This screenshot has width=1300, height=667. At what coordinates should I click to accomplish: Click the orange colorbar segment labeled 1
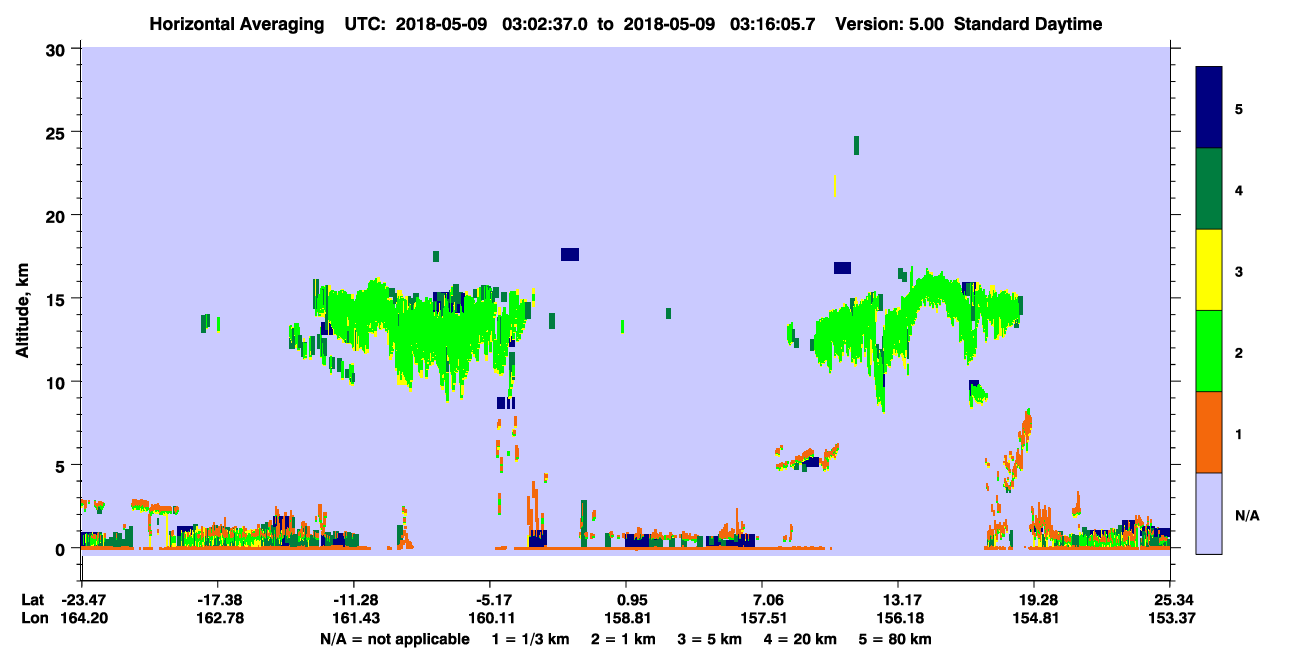[x=1209, y=432]
